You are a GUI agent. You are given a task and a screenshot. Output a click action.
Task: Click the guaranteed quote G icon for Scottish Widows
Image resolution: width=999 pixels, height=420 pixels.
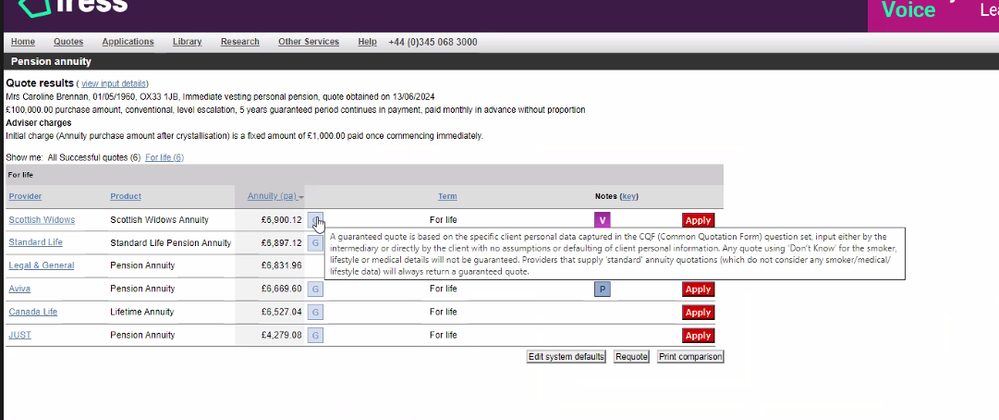tap(315, 220)
